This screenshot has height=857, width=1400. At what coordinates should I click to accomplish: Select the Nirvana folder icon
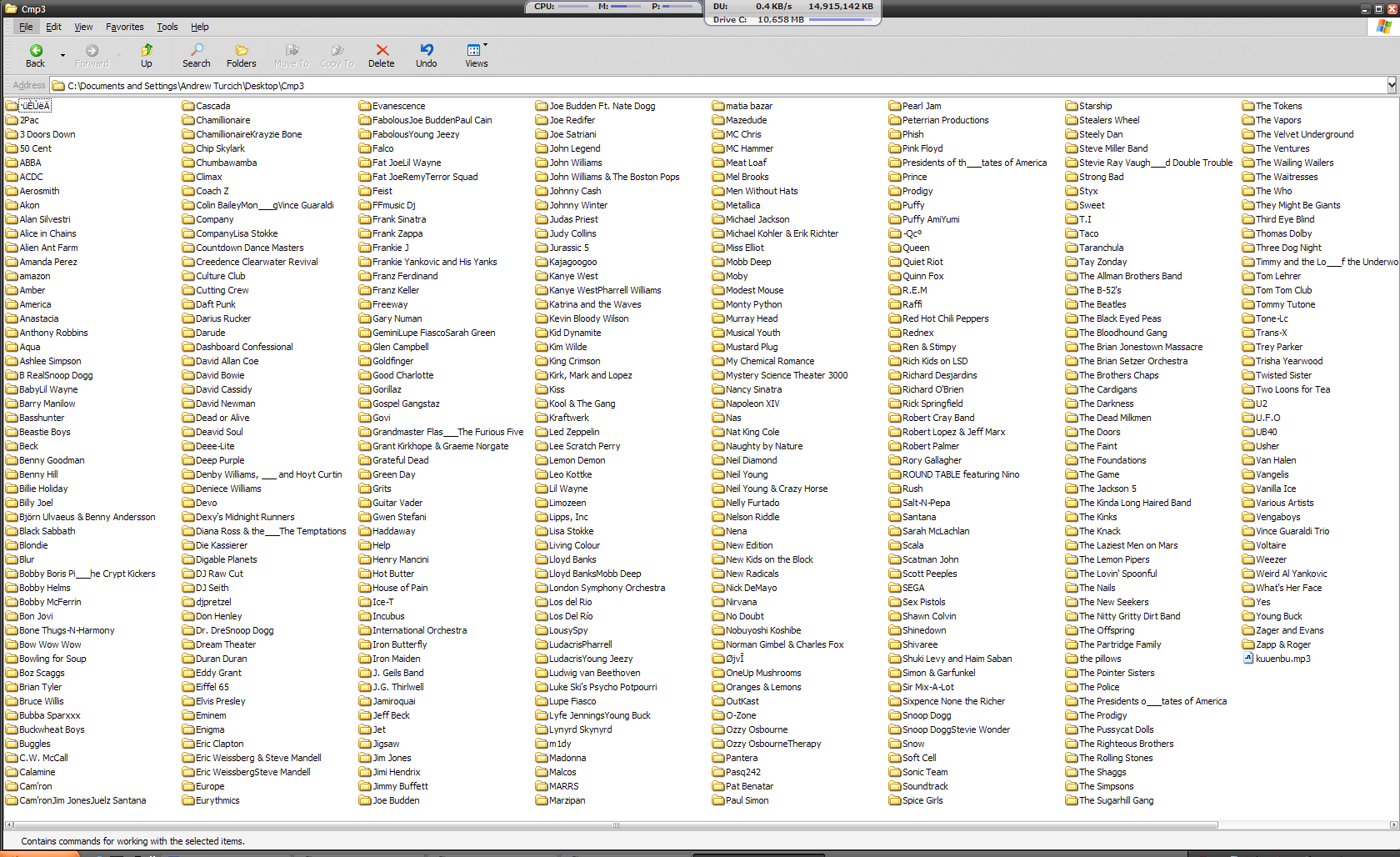718,602
